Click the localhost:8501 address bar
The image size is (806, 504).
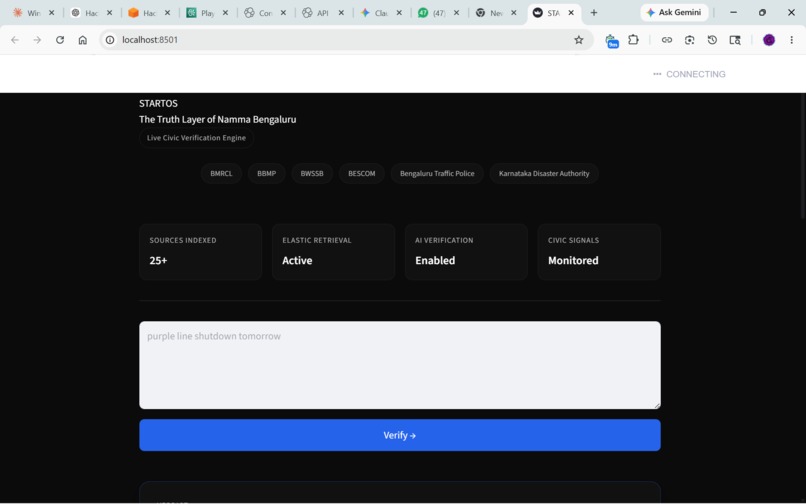click(x=344, y=40)
